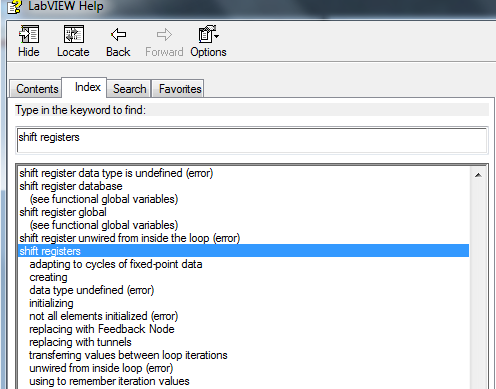Select 'unwired from inside loop (error)'
The image size is (496, 389).
[101, 368]
